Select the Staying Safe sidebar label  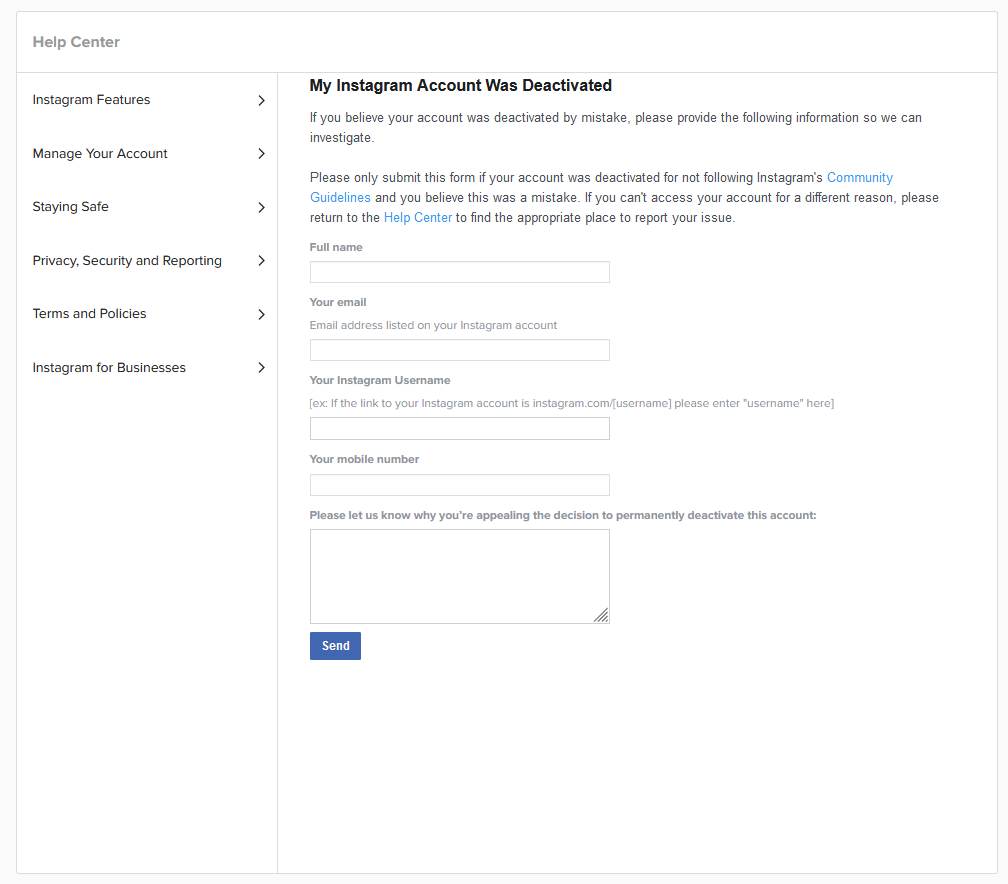[70, 207]
